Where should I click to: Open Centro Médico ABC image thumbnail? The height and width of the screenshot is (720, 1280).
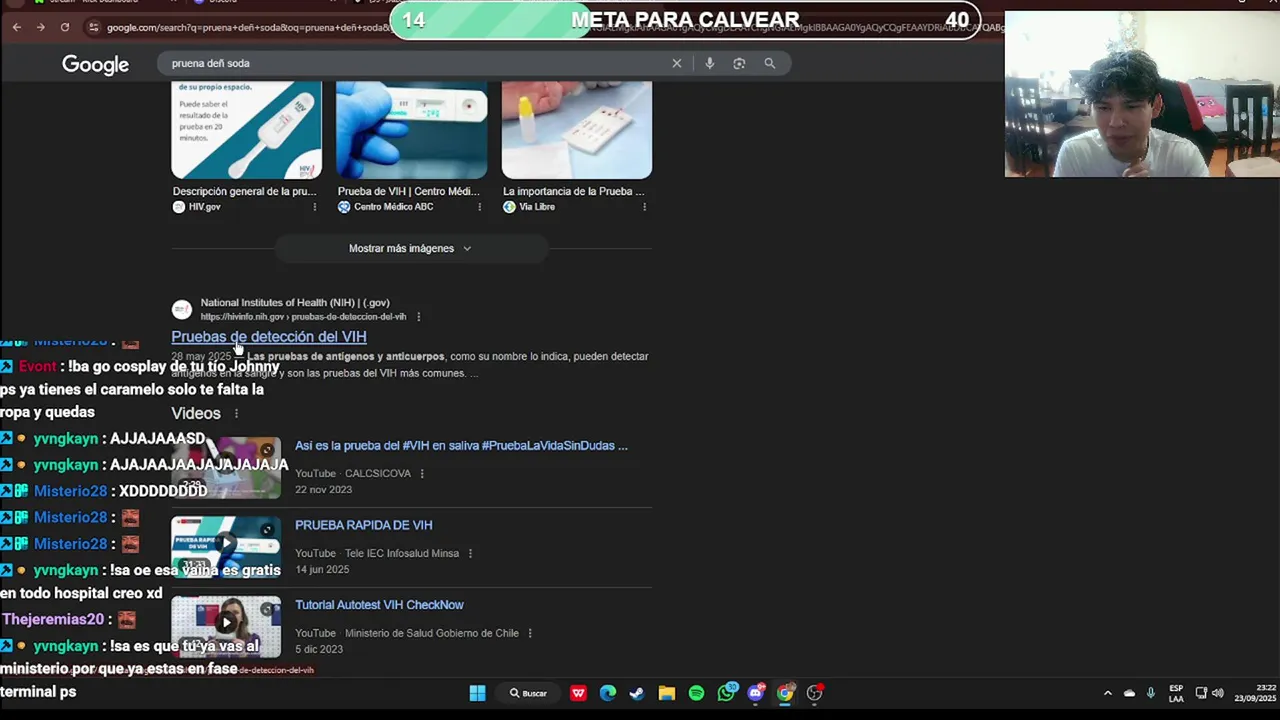pyautogui.click(x=411, y=130)
